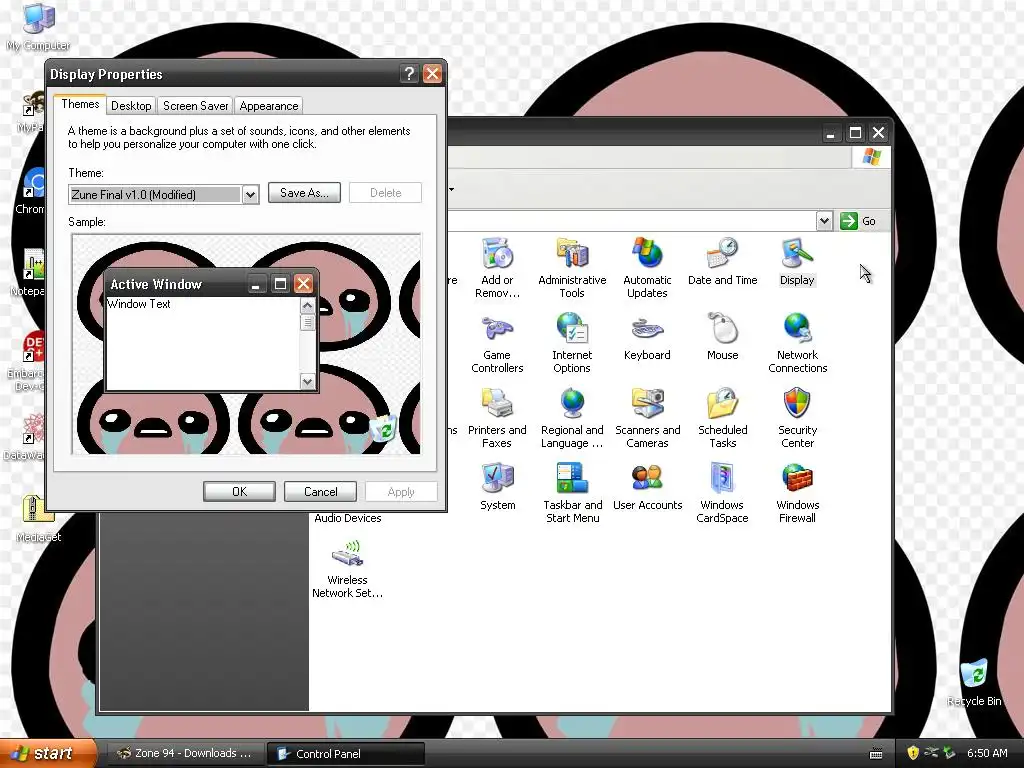Open Regional and Language options
This screenshot has height=768, width=1024.
point(572,417)
